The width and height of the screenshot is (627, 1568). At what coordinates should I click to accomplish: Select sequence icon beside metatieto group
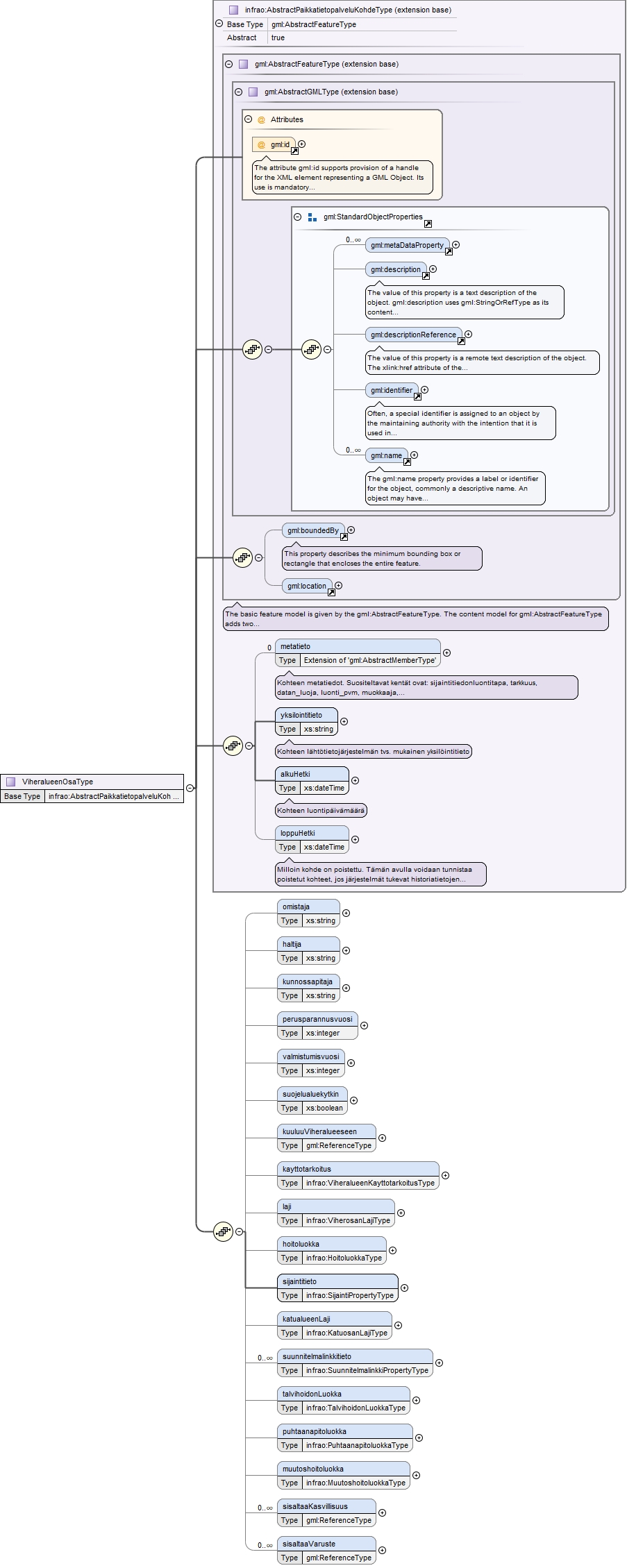[233, 745]
